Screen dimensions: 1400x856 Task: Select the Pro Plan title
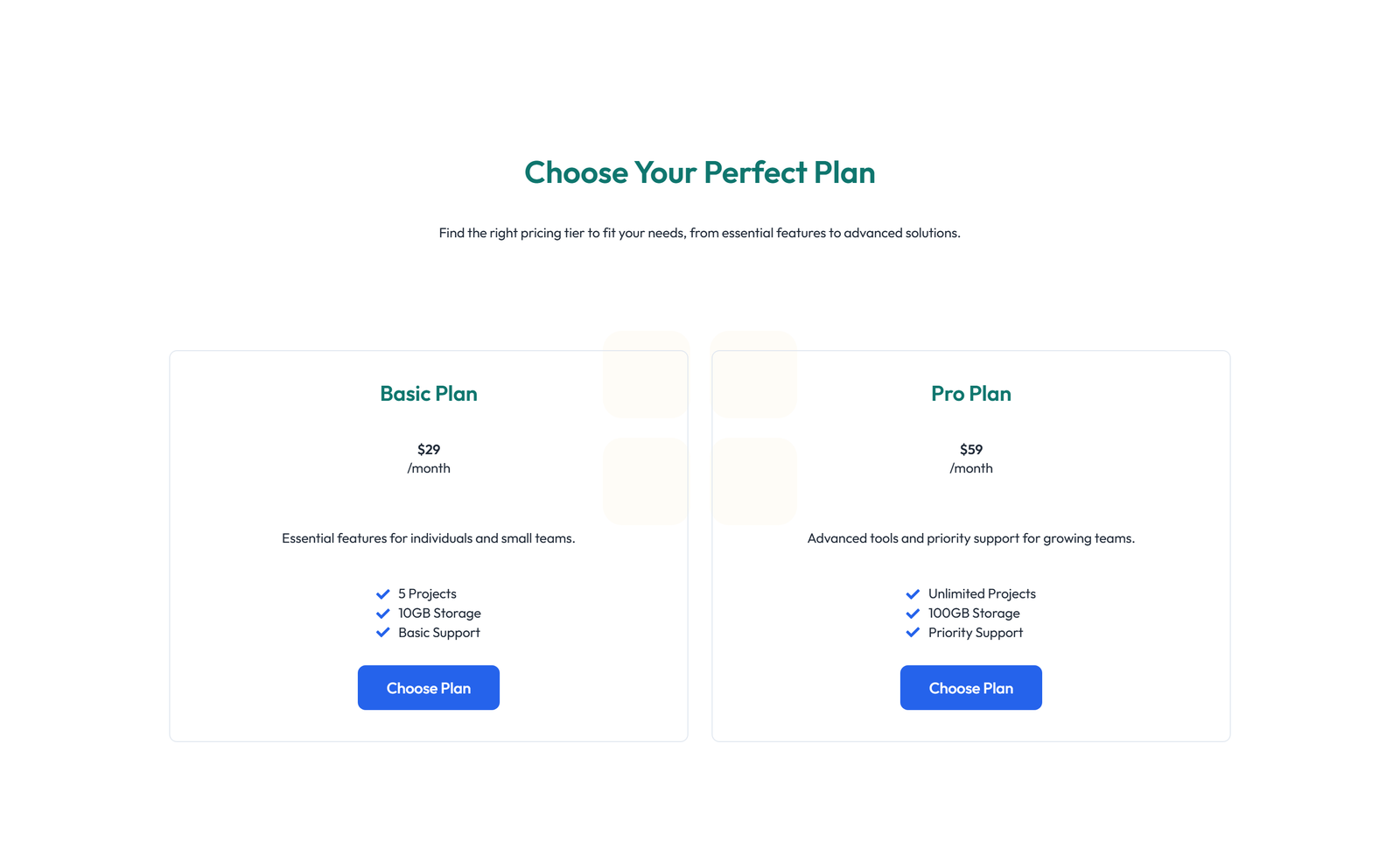970,394
